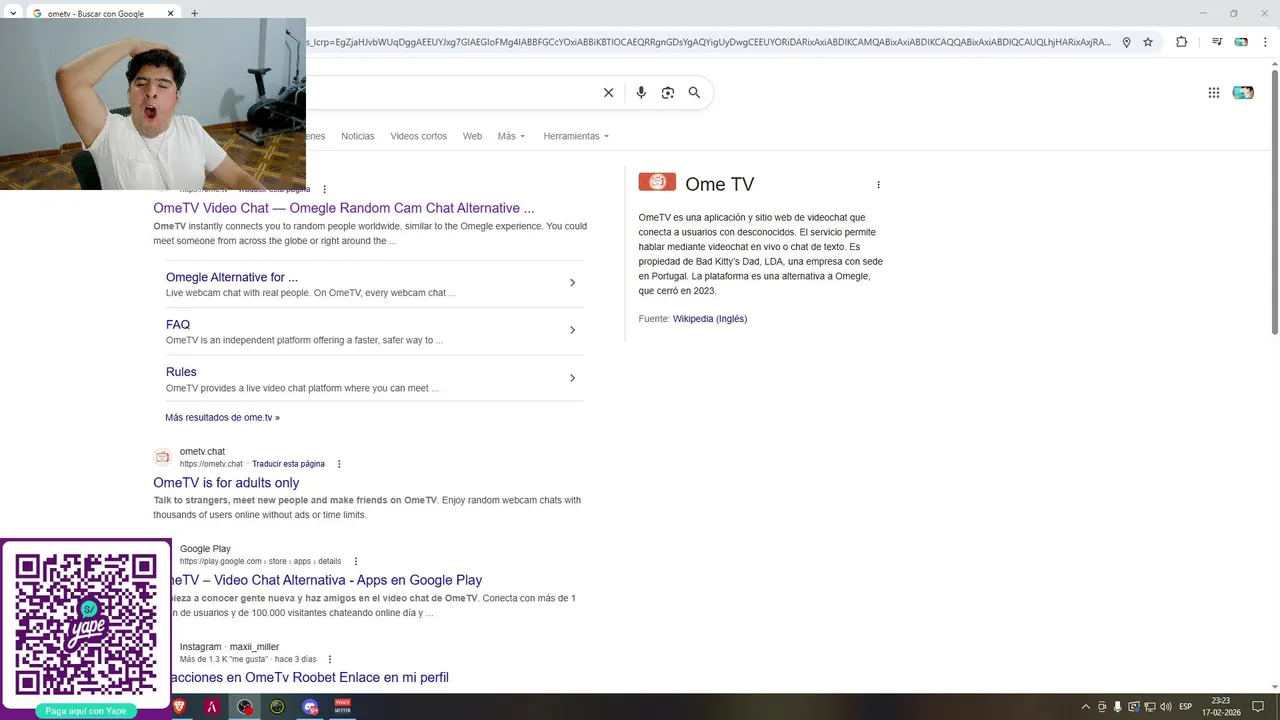Open the Google apps grid
Screen dimensions: 1280x720
click(1214, 93)
